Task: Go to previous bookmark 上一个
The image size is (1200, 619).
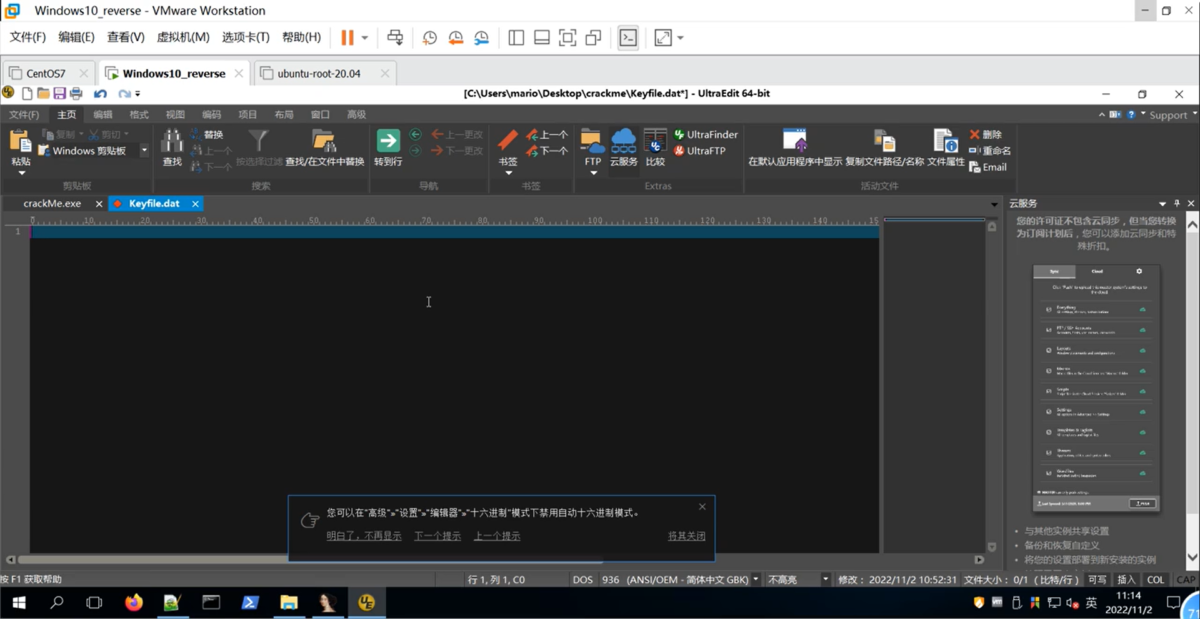Action: click(547, 134)
